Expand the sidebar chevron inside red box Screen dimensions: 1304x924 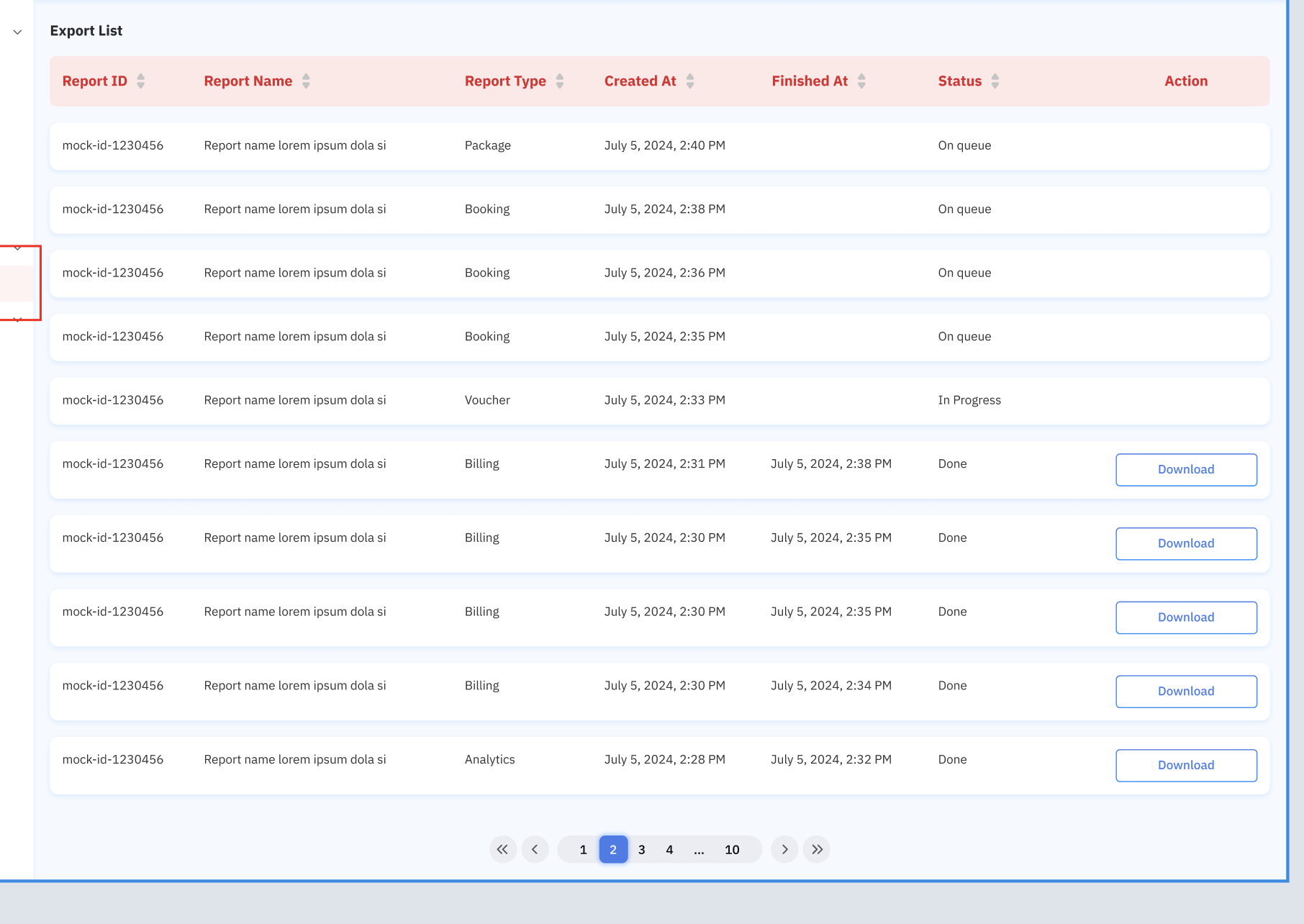point(18,248)
